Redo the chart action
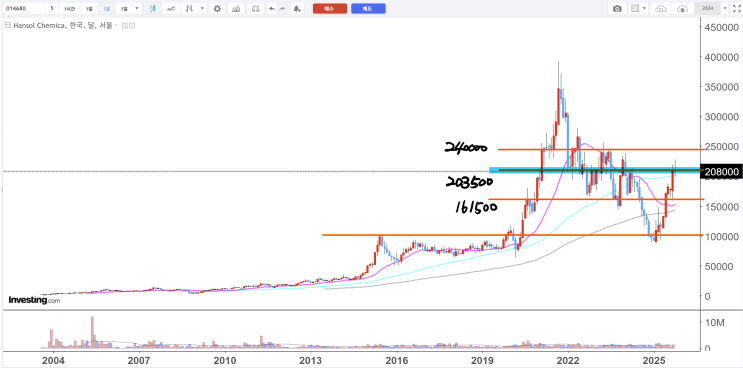This screenshot has height=368, width=743. [282, 9]
